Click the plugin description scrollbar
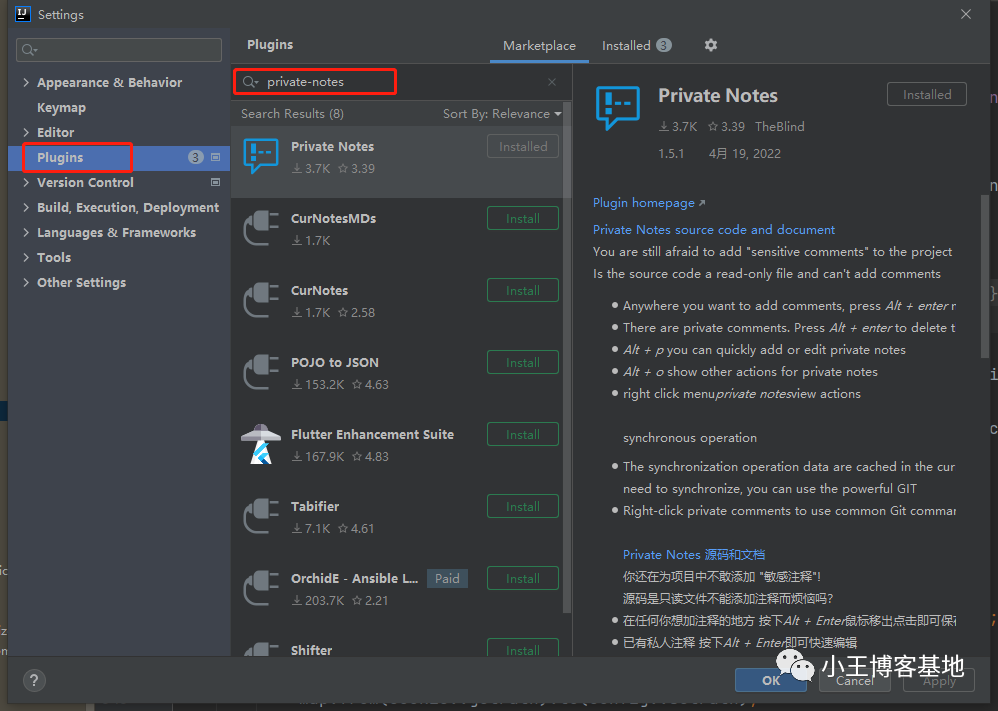Screen dimensions: 998x711 coord(985,274)
